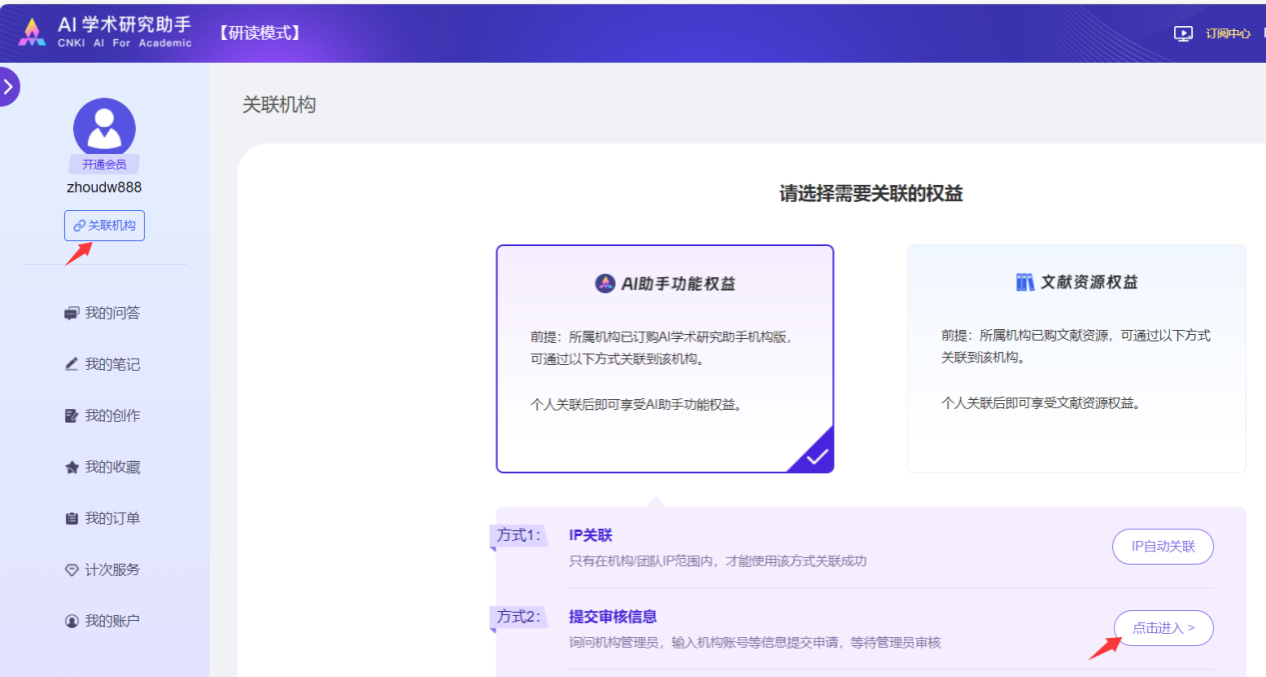
Task: Click the CNKI AI logo icon
Action: [32, 32]
